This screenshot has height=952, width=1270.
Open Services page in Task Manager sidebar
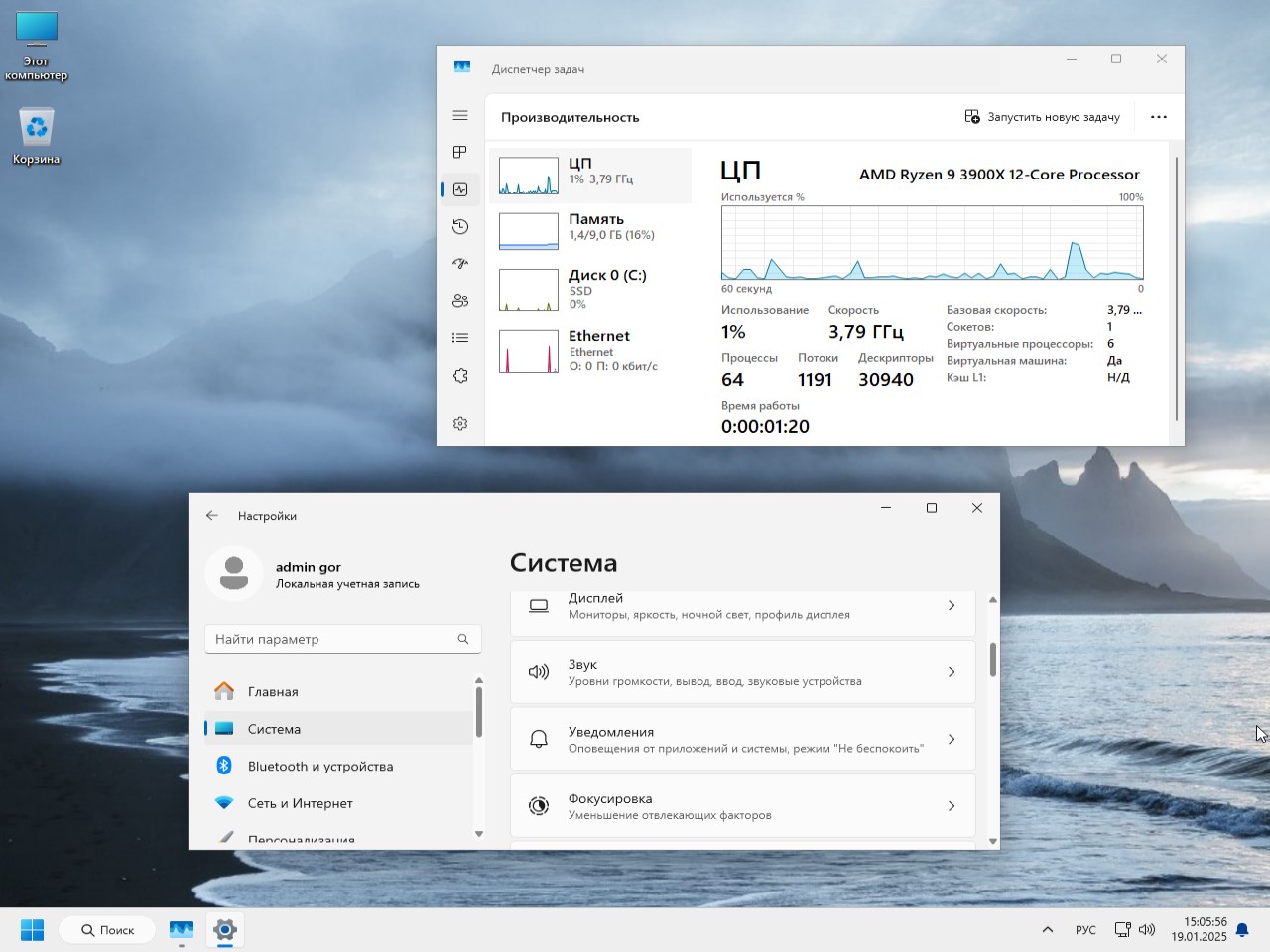point(460,376)
